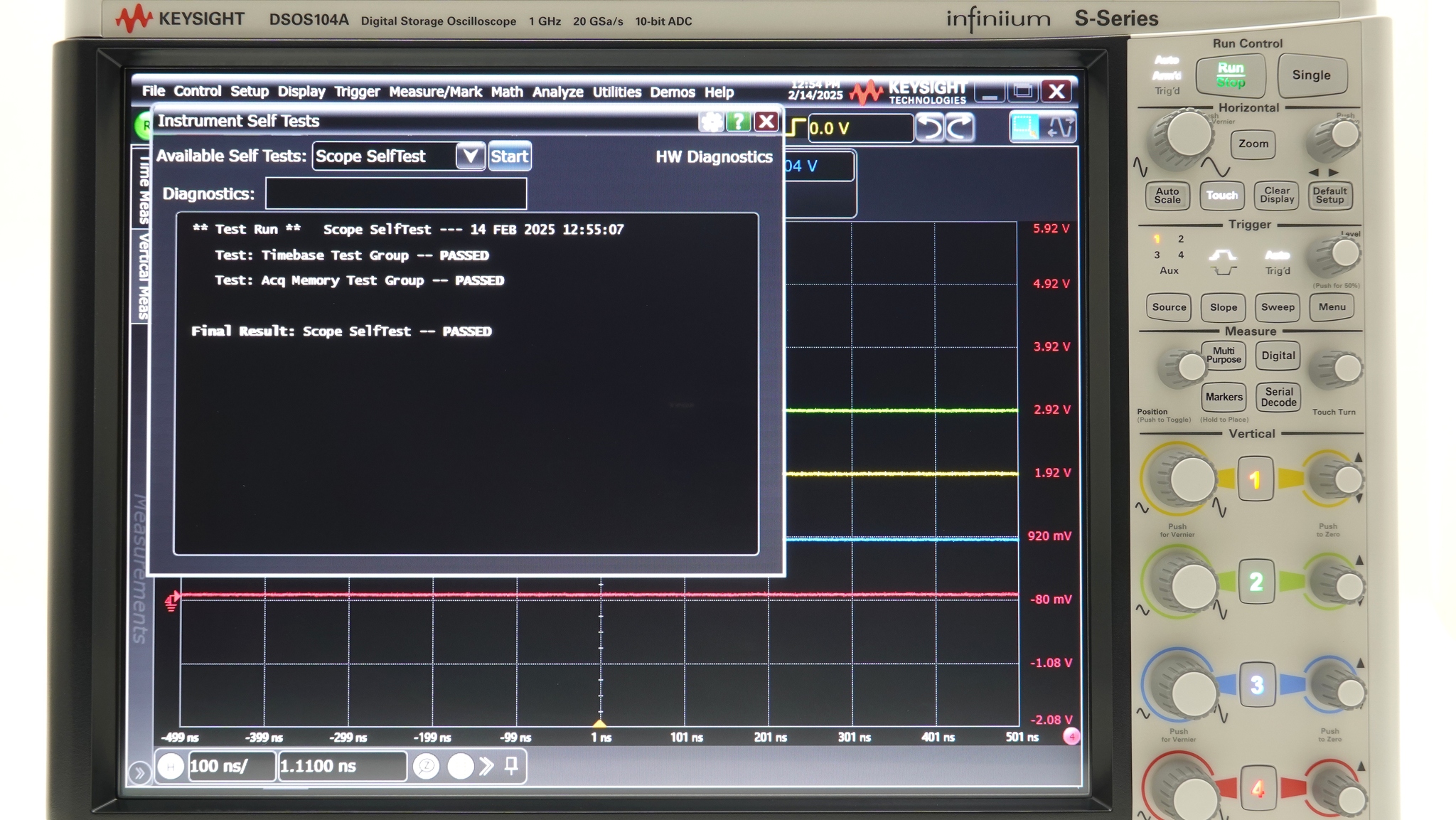Viewport: 1456px width, 820px height.
Task: Click the Auto Scale button
Action: [x=1167, y=196]
